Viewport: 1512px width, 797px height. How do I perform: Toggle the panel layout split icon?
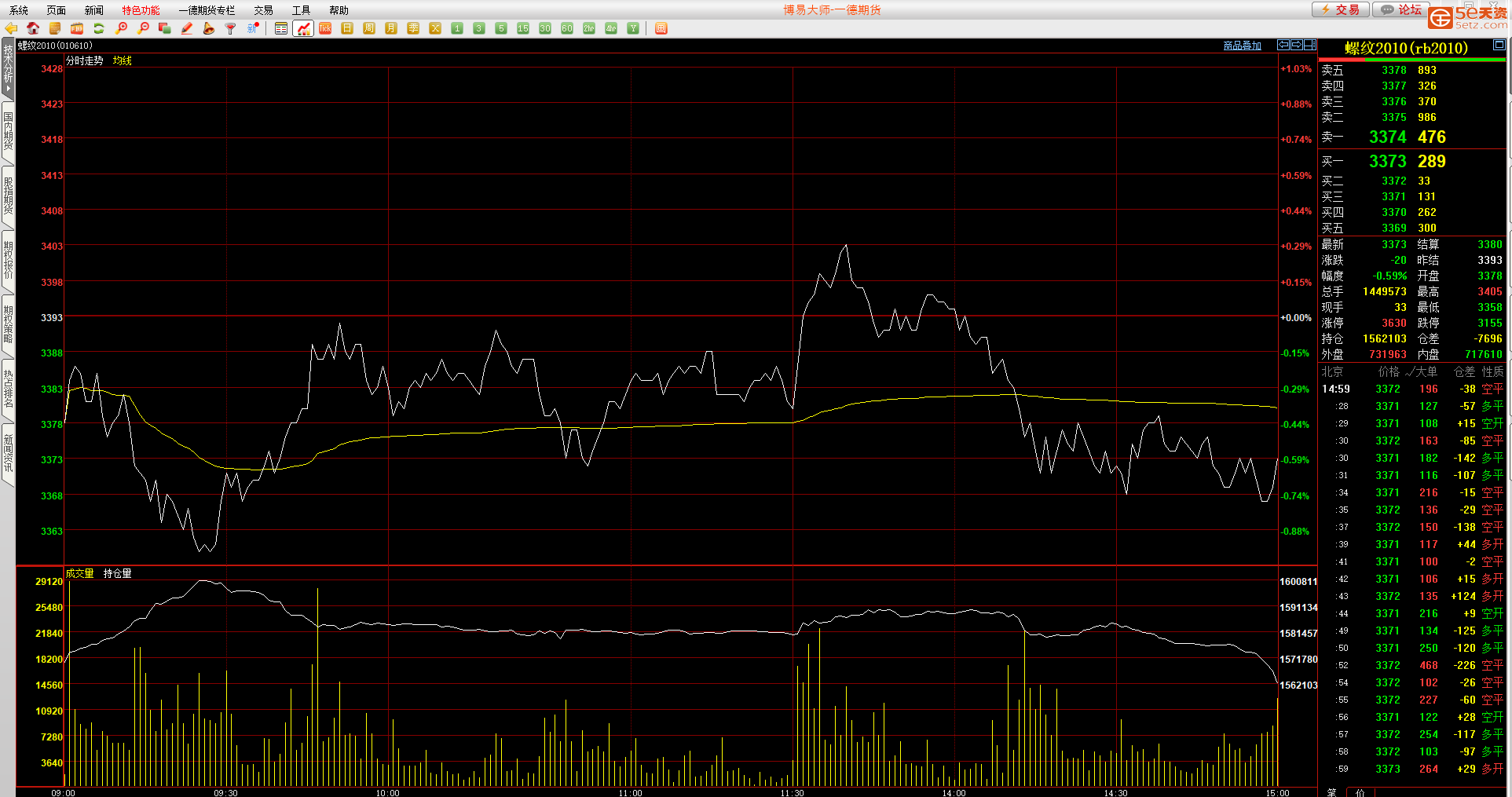1310,45
